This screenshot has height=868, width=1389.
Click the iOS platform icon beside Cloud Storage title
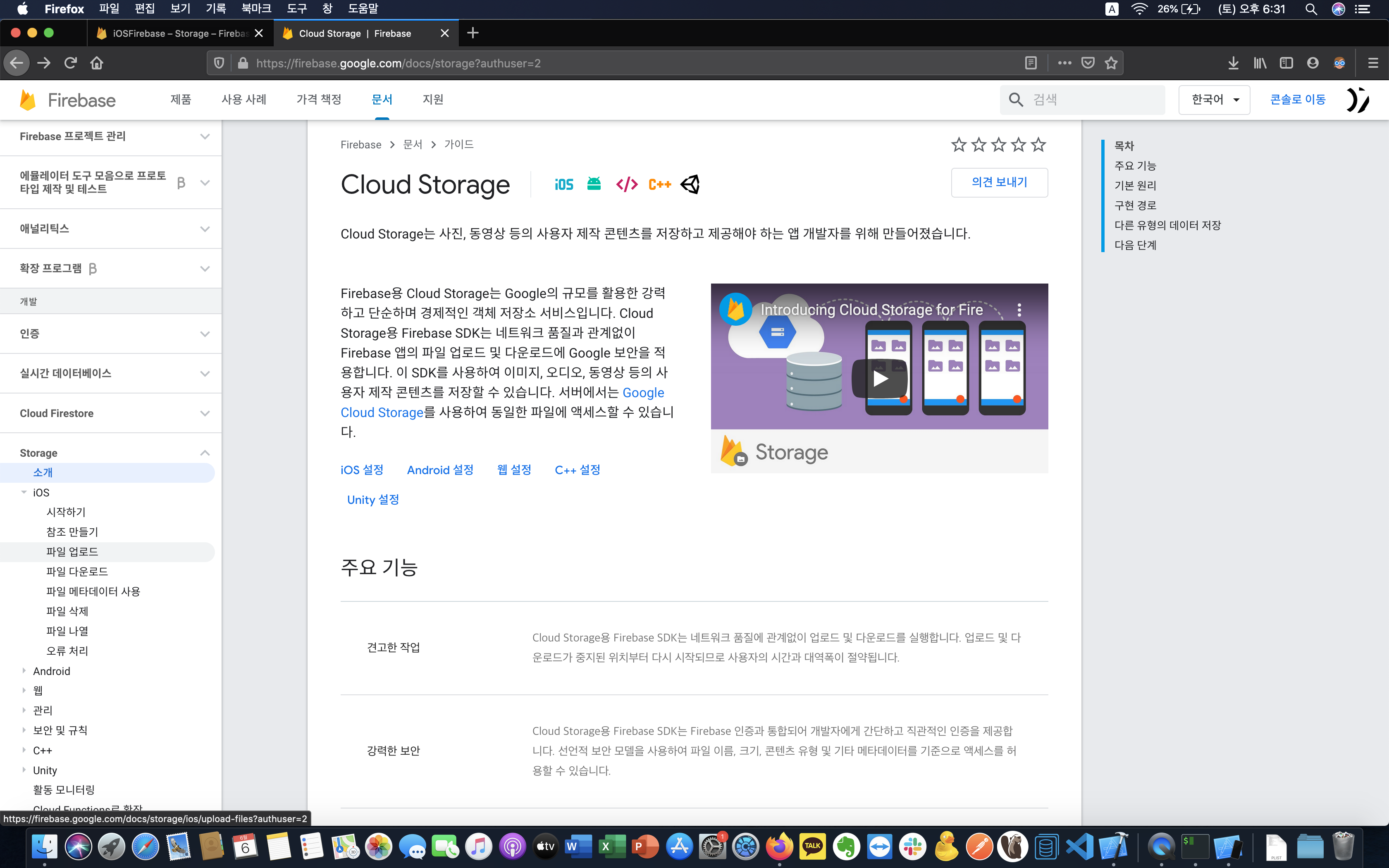pyautogui.click(x=563, y=184)
